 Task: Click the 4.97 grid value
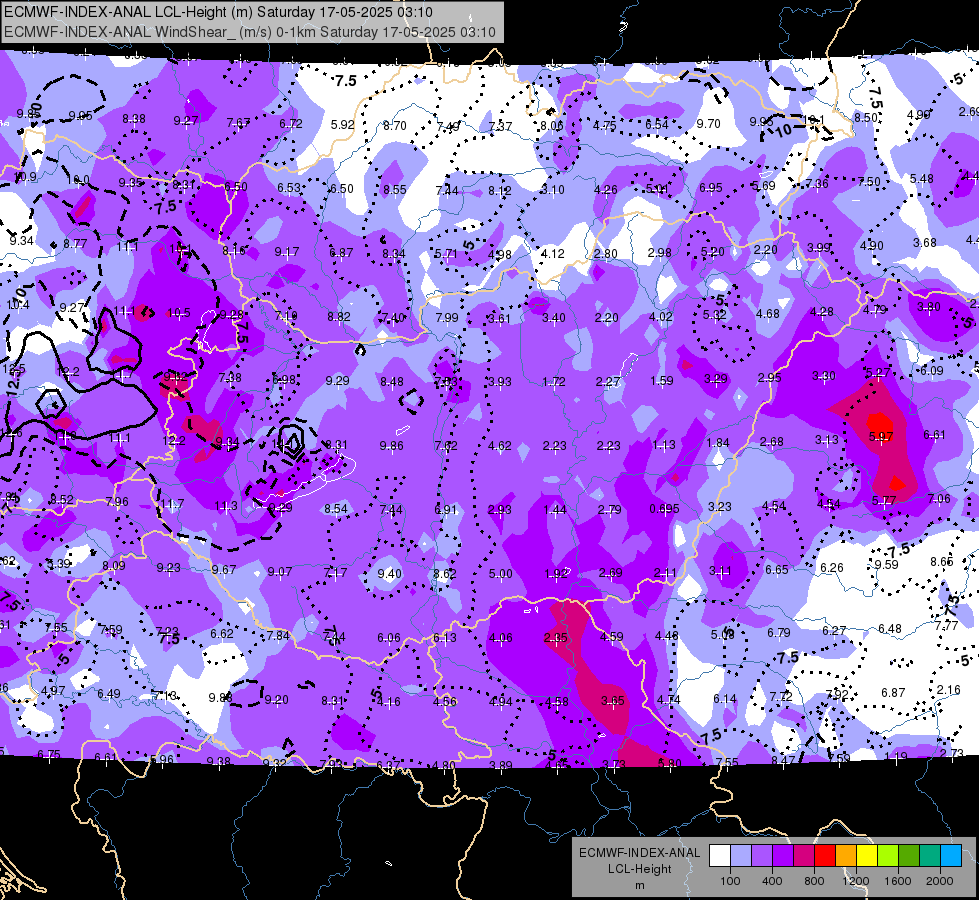[x=53, y=690]
